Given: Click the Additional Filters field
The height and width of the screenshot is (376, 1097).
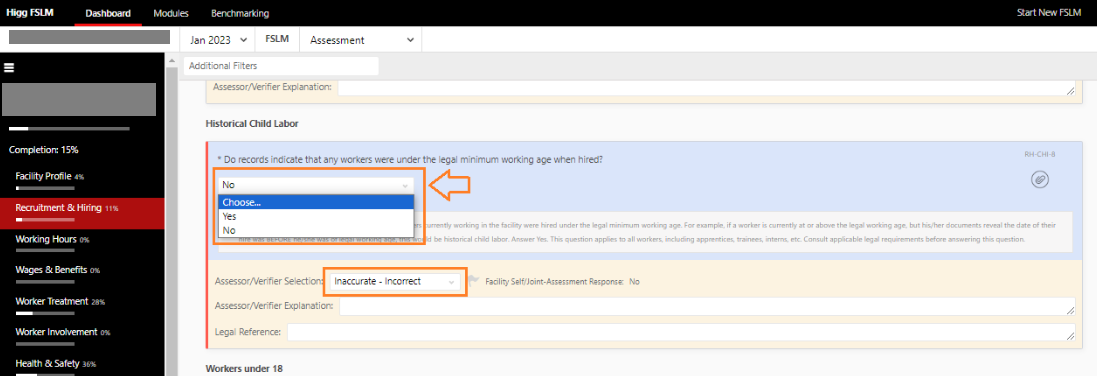Looking at the screenshot, I should coord(281,66).
